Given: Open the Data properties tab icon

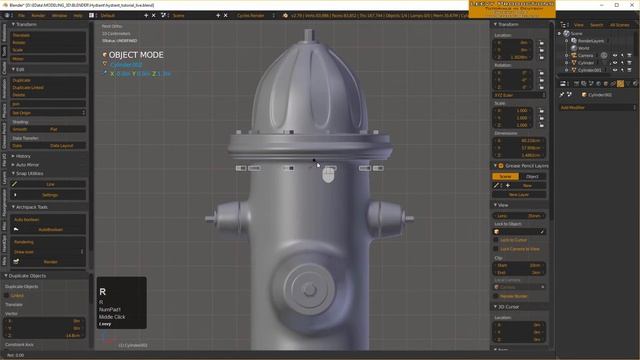Looking at the screenshot, I should coord(628,84).
